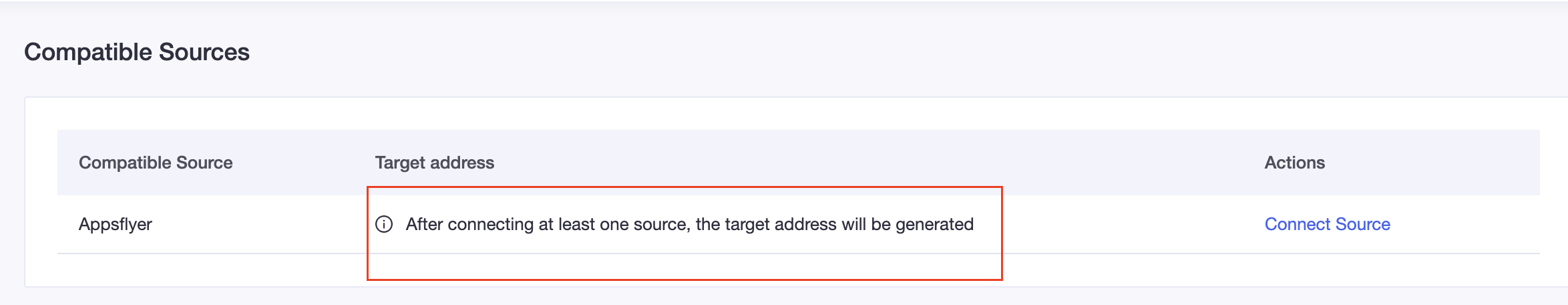Screen dimensions: 1568x305
Task: Click the Compatible Source column header
Action: [156, 163]
